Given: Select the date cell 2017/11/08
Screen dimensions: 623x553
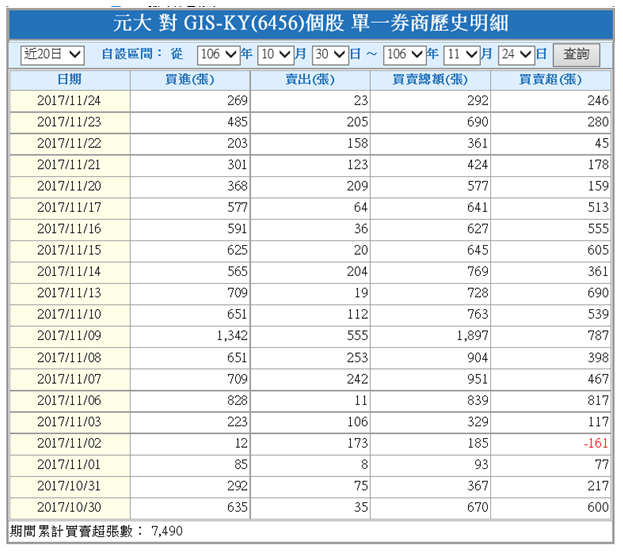Looking at the screenshot, I should click(x=70, y=358).
